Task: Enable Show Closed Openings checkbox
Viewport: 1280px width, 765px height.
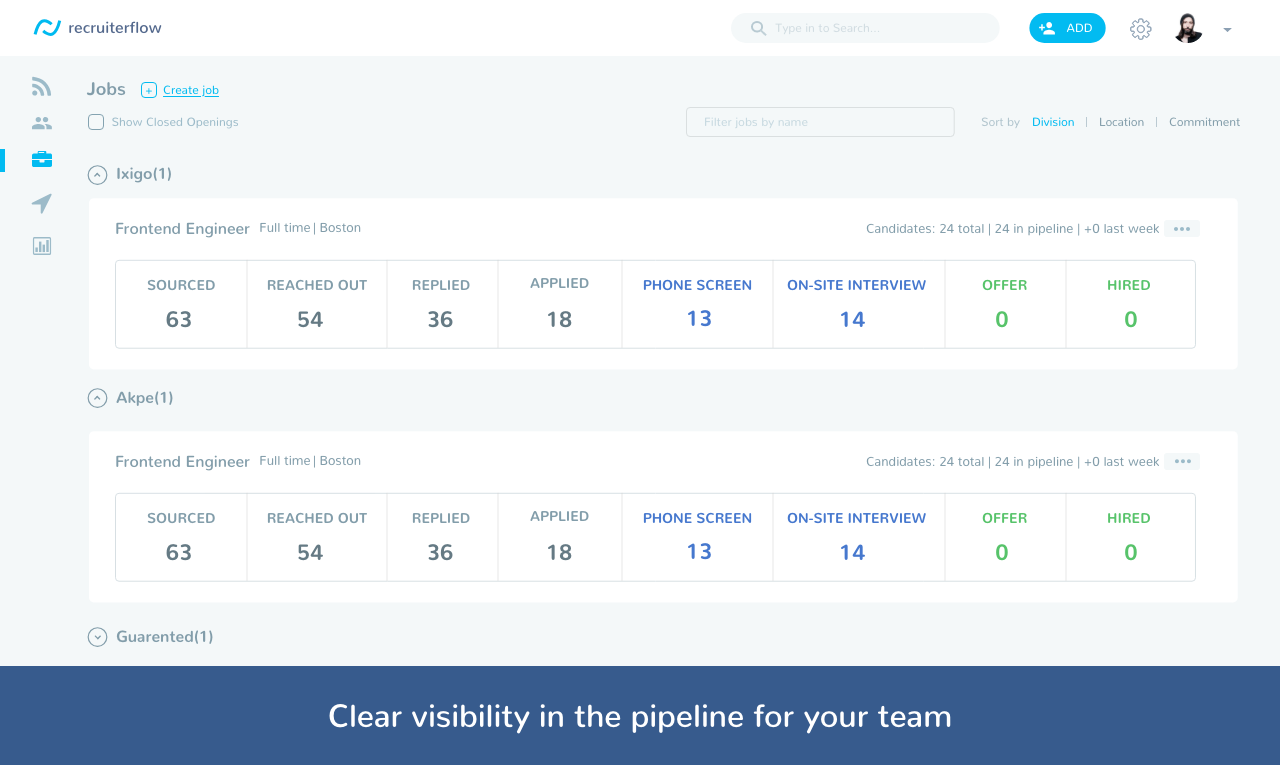Action: (x=96, y=122)
